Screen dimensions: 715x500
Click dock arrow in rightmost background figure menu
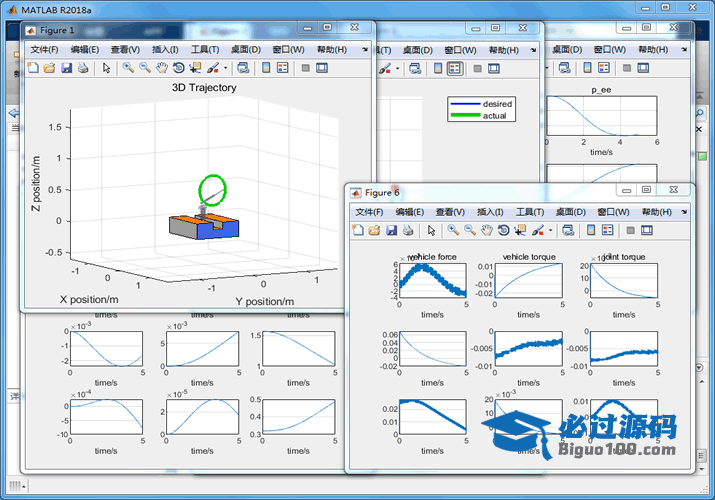point(684,49)
